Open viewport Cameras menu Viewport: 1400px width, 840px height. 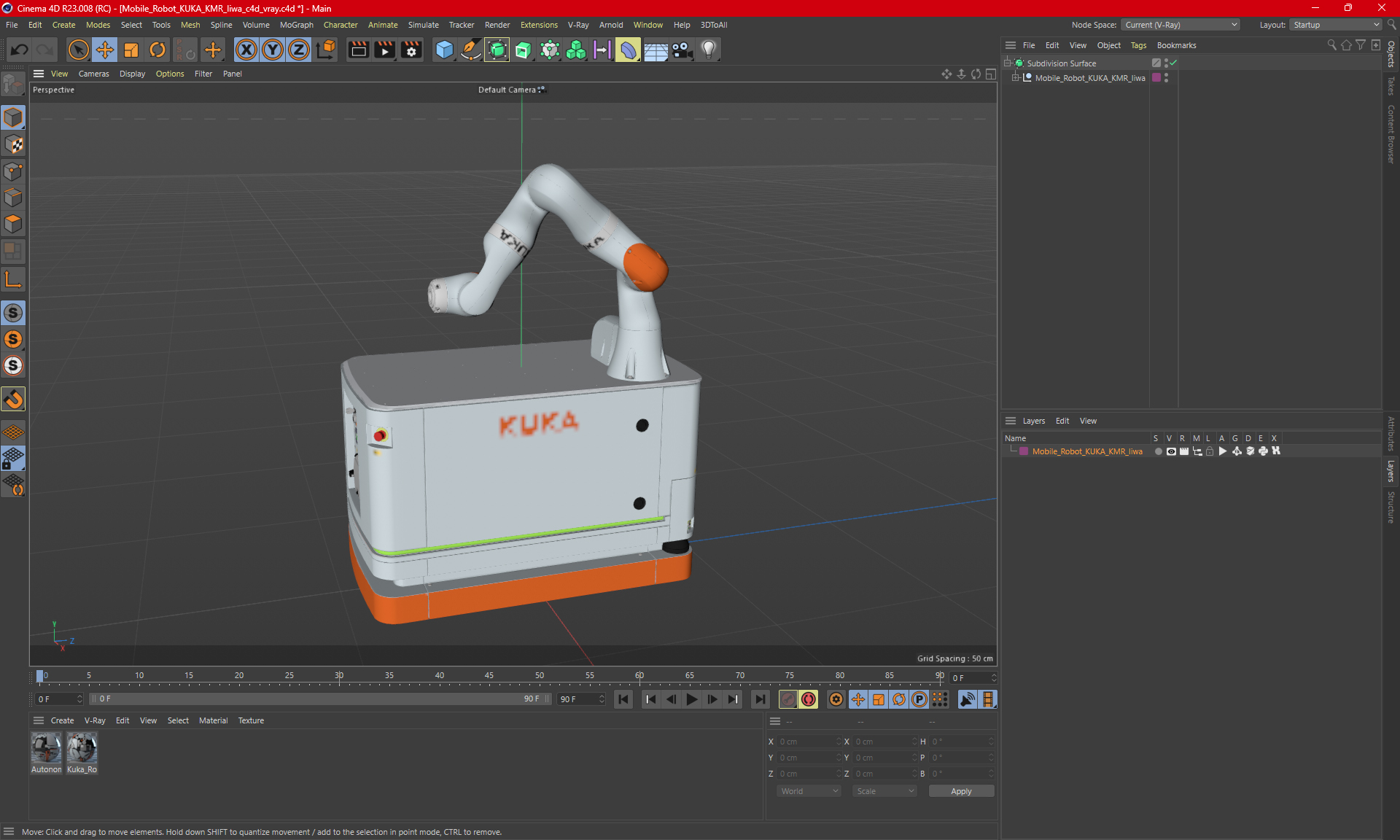93,74
